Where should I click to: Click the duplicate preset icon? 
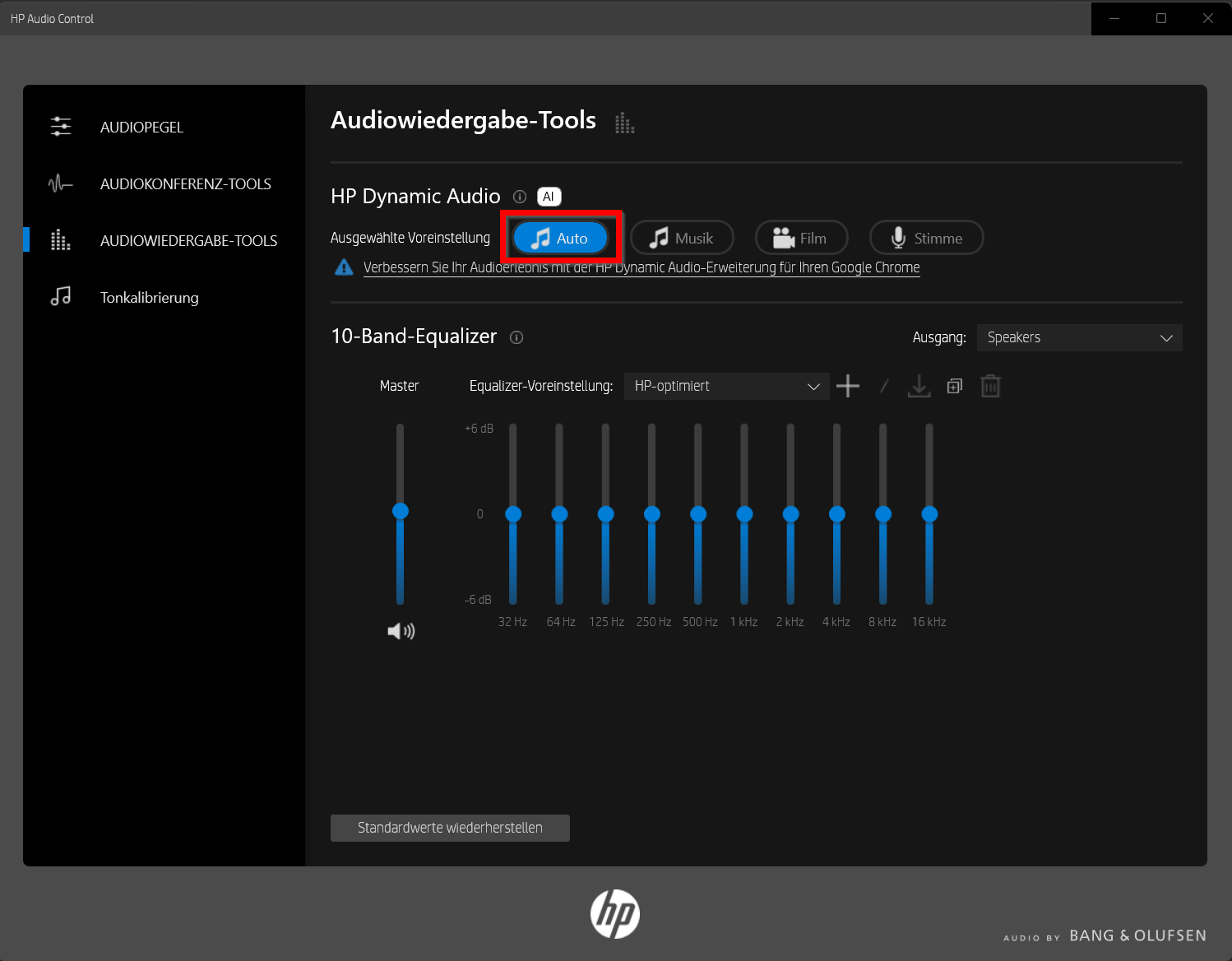(x=955, y=386)
